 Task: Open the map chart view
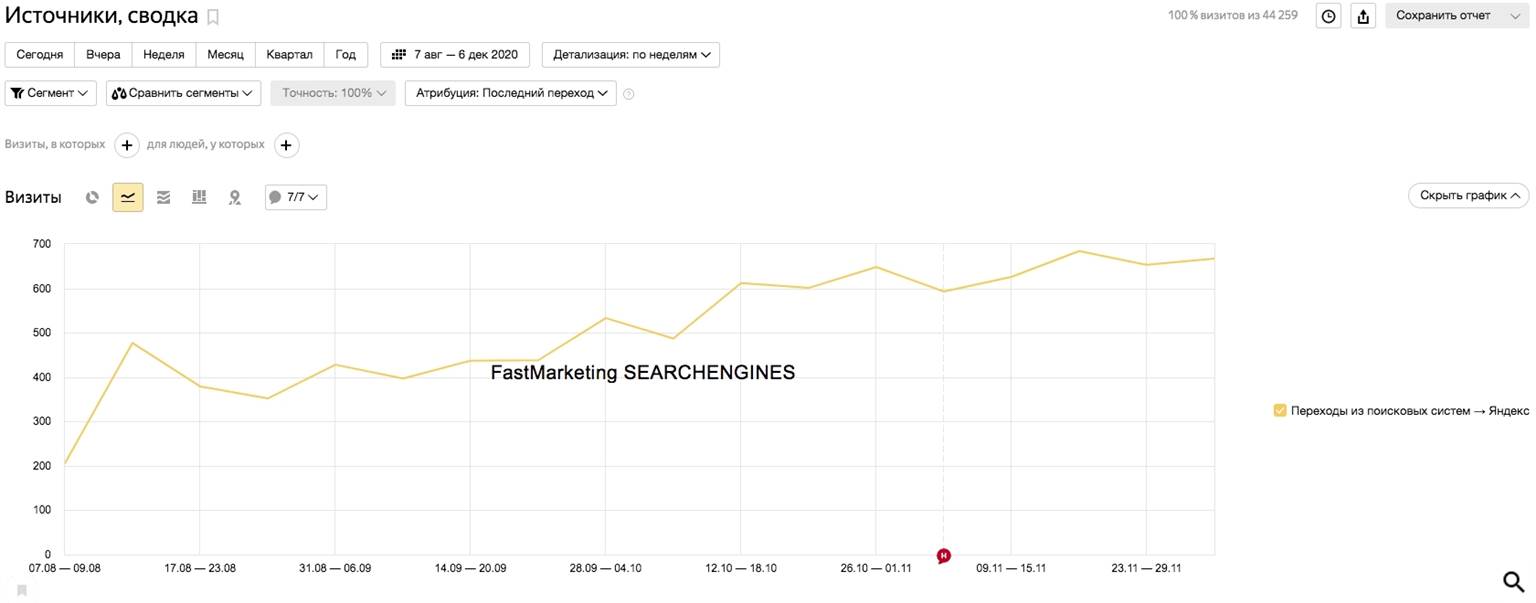pos(235,198)
